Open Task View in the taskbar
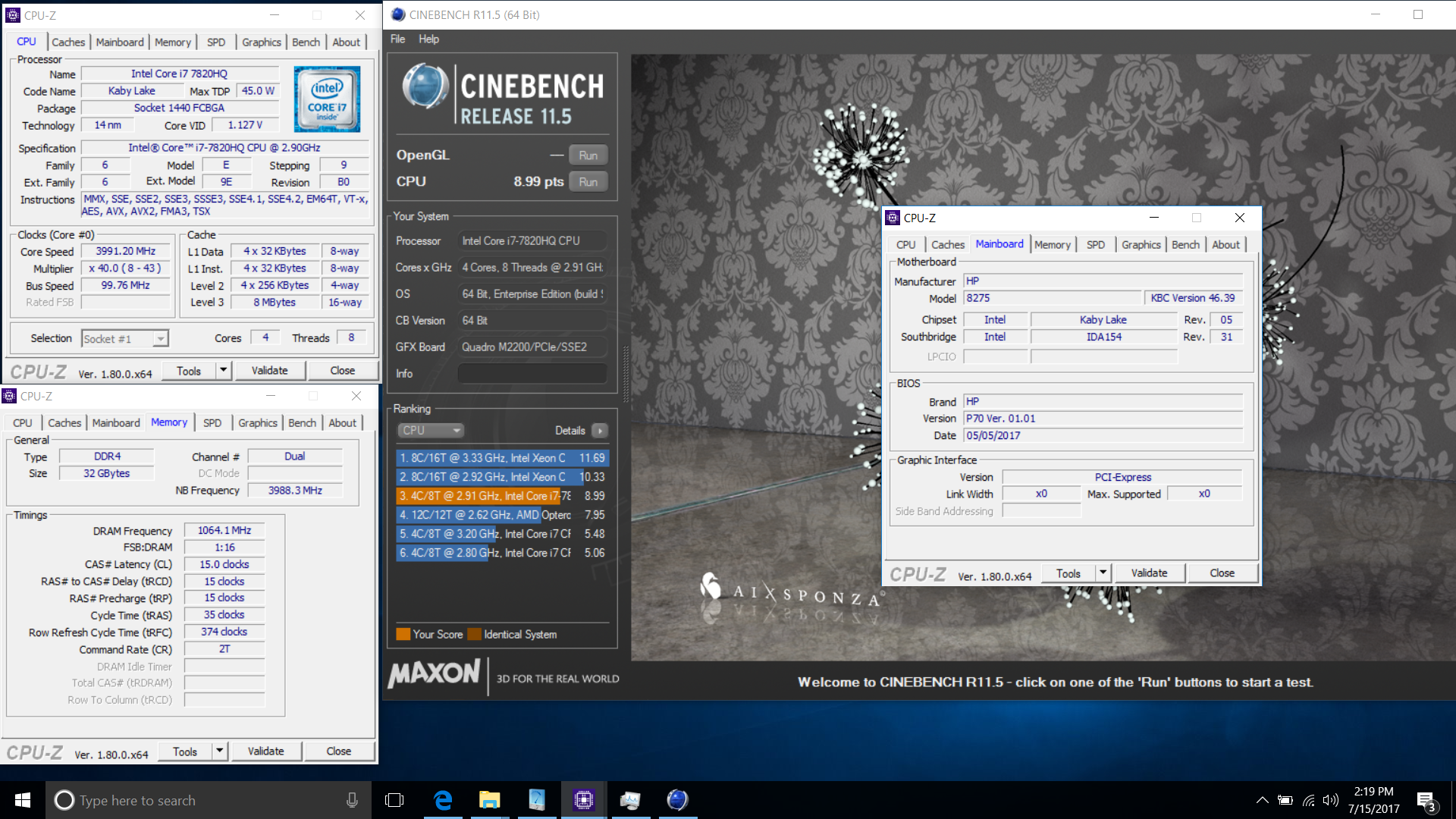The height and width of the screenshot is (819, 1456). [394, 800]
